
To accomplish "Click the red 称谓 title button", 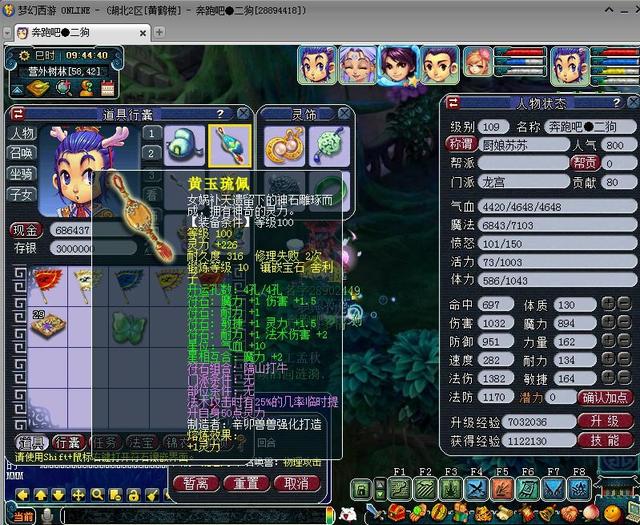I will (461, 145).
